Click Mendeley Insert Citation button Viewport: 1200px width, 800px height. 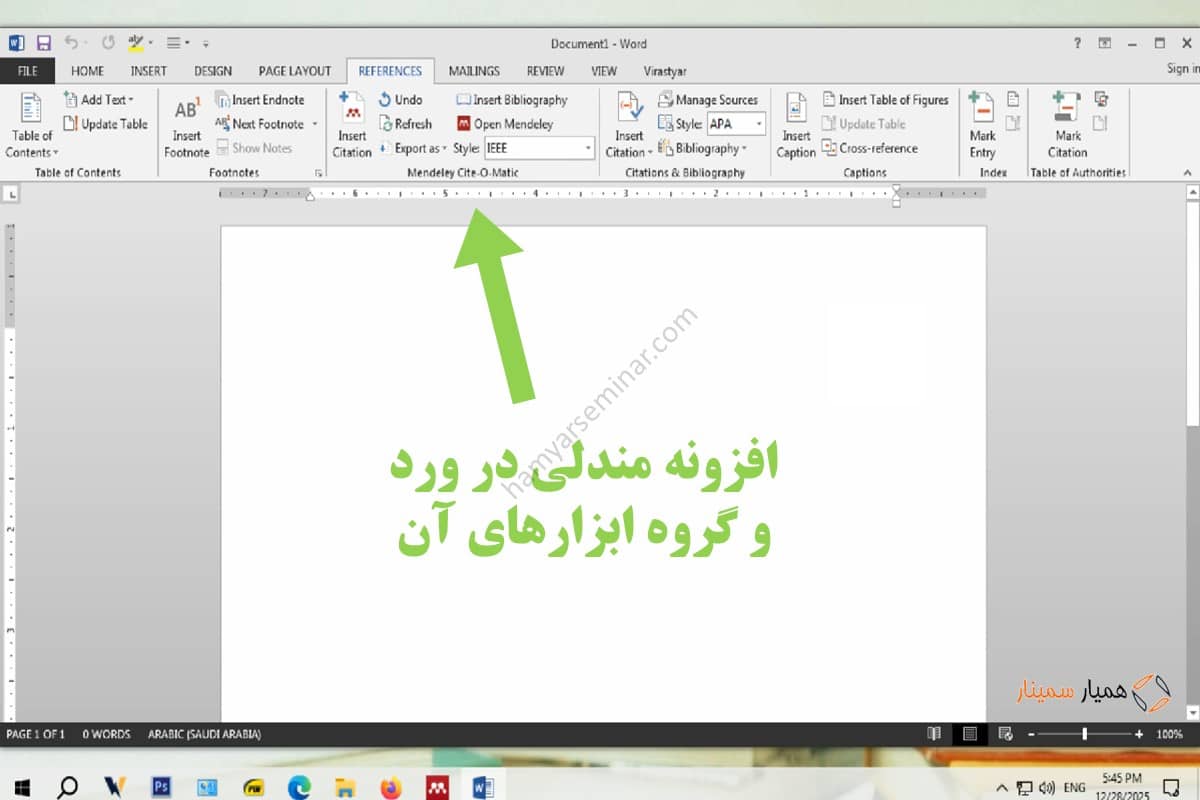(x=352, y=126)
